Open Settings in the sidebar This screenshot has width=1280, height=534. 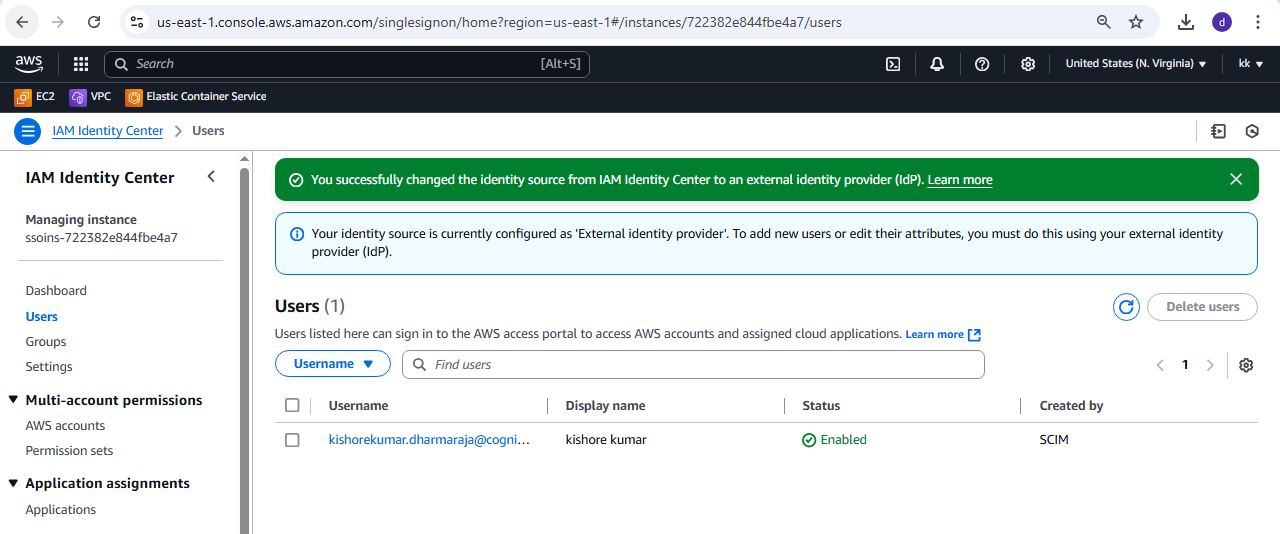[49, 367]
